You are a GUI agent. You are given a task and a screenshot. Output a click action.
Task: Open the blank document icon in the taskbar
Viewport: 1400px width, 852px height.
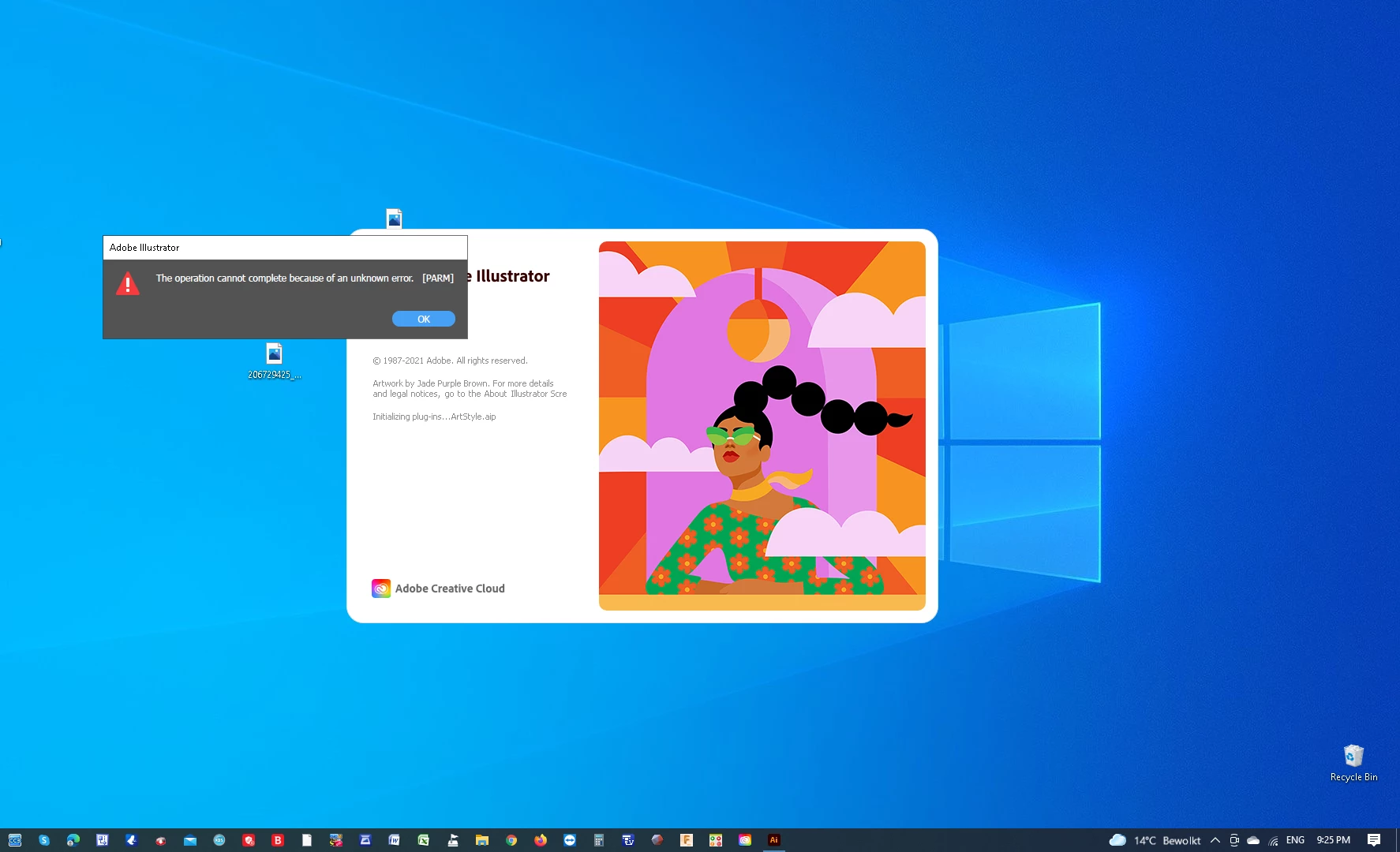coord(307,840)
